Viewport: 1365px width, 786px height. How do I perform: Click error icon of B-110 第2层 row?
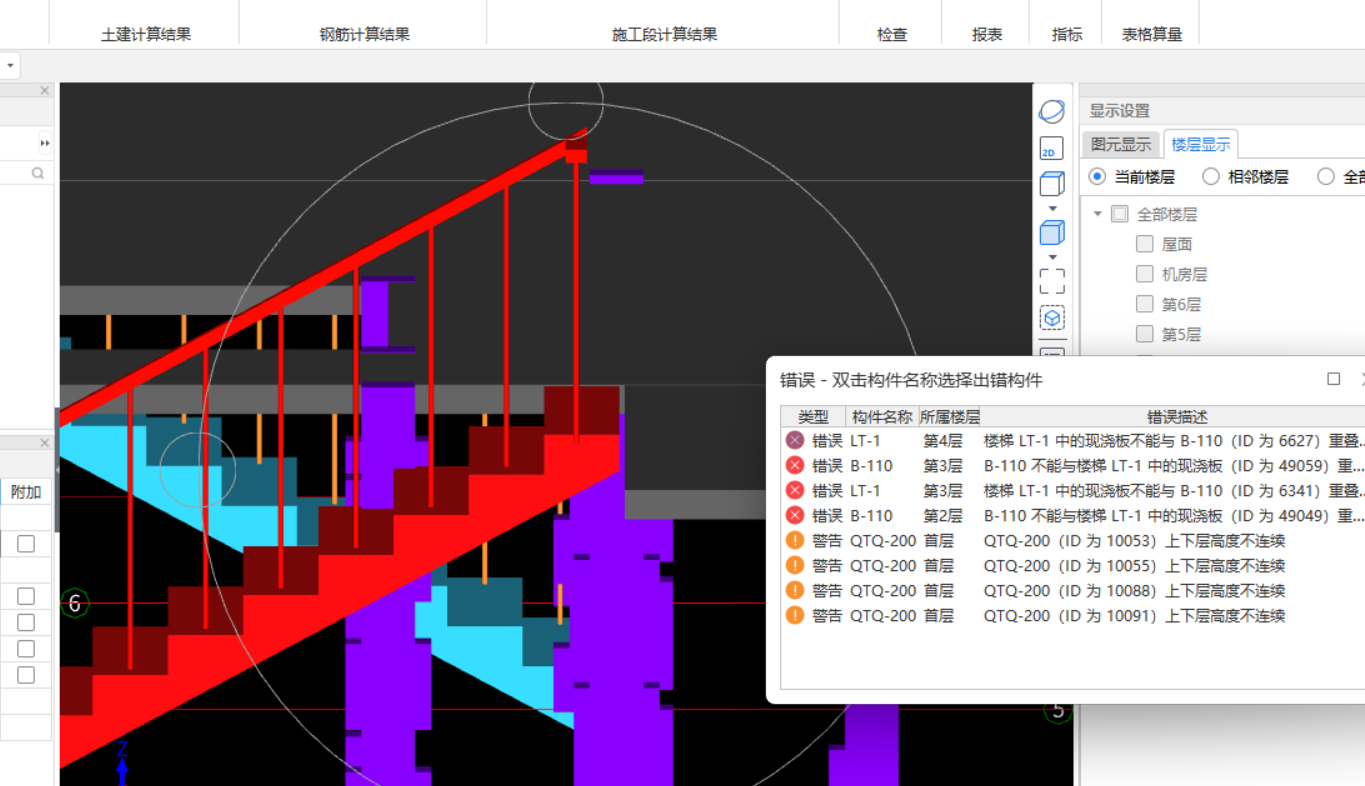(x=795, y=515)
